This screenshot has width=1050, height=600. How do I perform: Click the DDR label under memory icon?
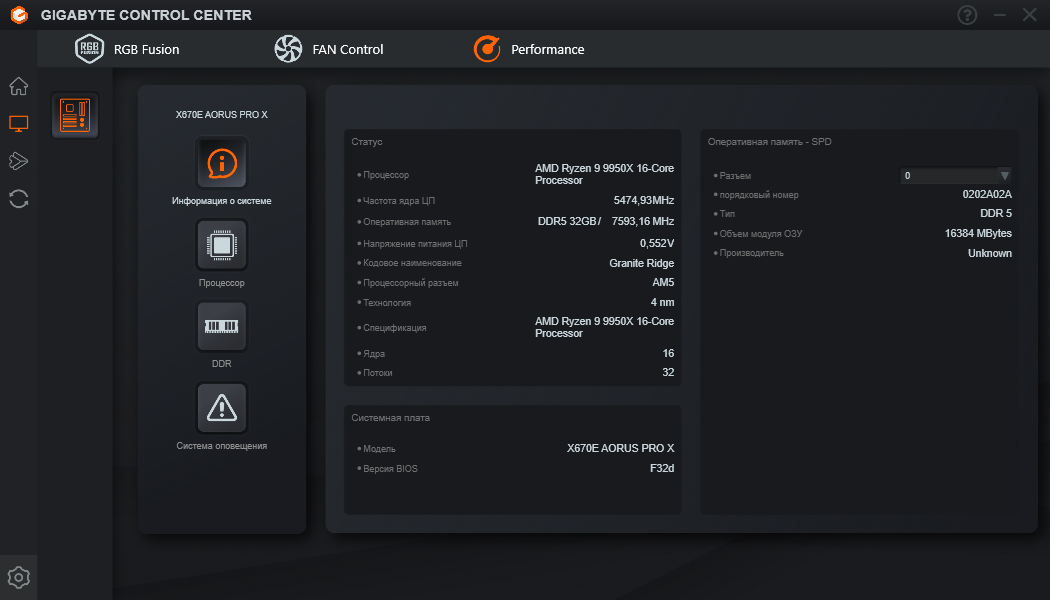[x=222, y=364]
